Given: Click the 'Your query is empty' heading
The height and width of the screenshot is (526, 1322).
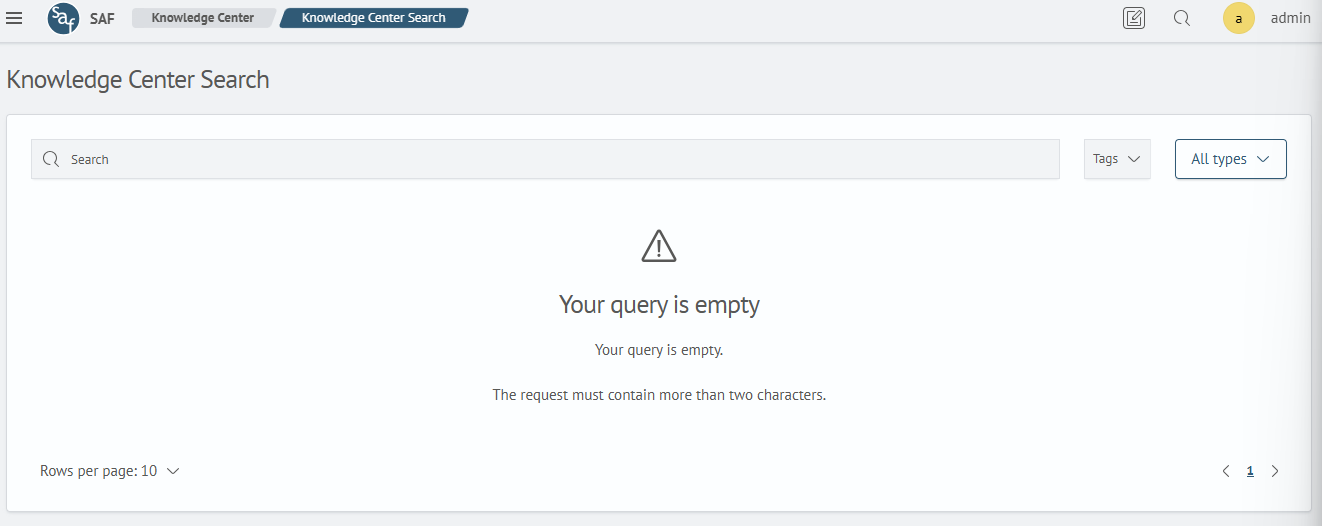Looking at the screenshot, I should pos(659,305).
